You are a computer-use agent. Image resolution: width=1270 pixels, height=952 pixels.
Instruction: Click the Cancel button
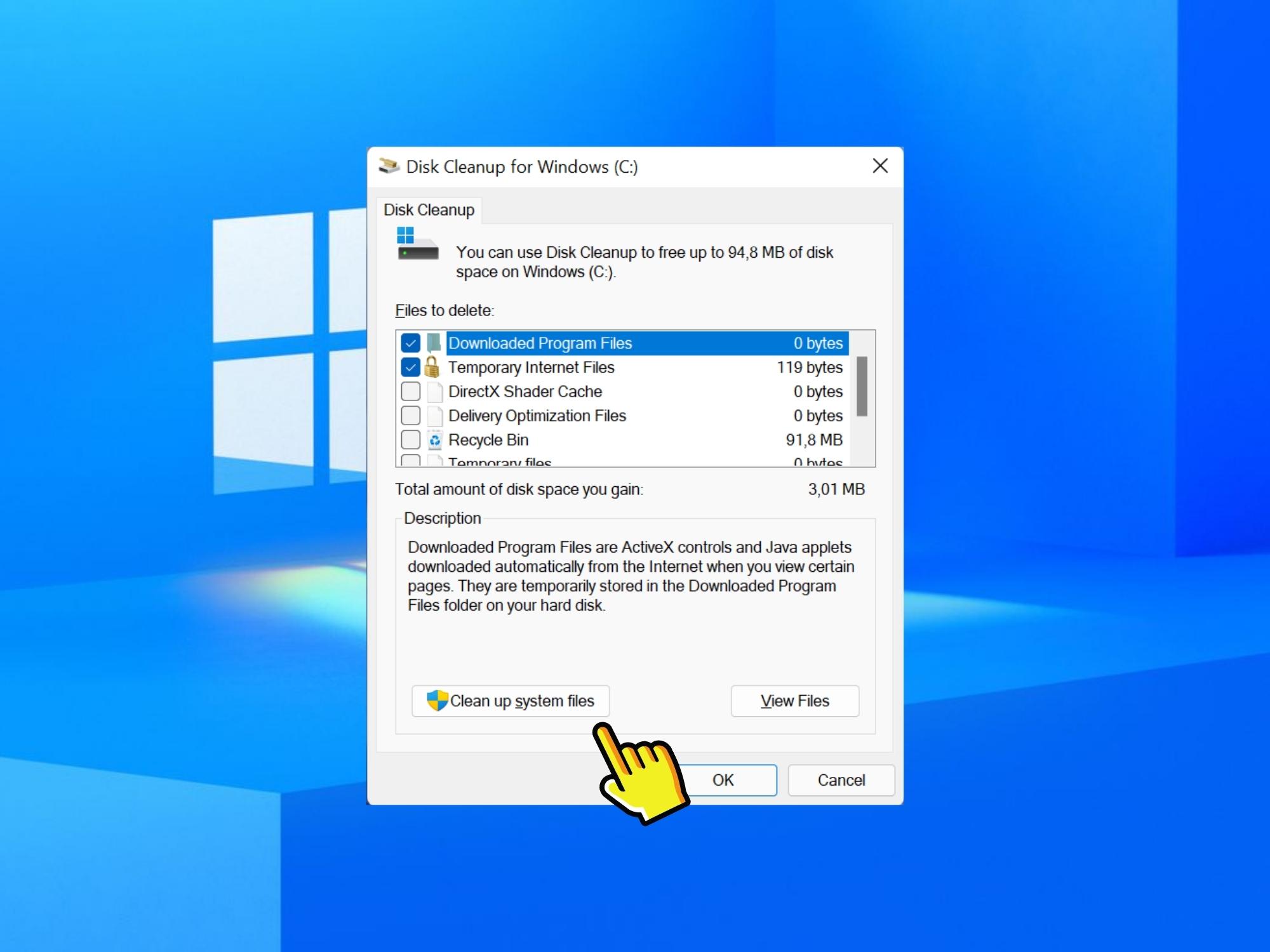coord(841,780)
